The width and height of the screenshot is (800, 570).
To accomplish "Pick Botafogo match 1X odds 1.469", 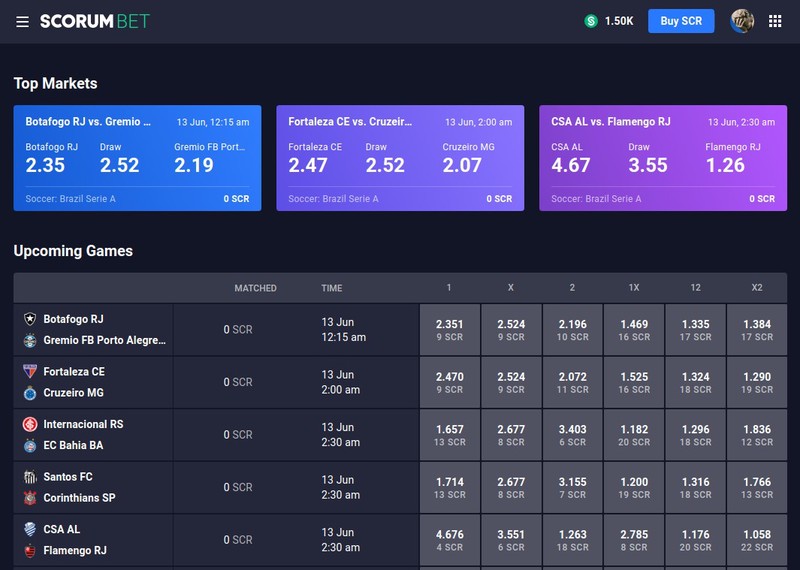I will [634, 330].
